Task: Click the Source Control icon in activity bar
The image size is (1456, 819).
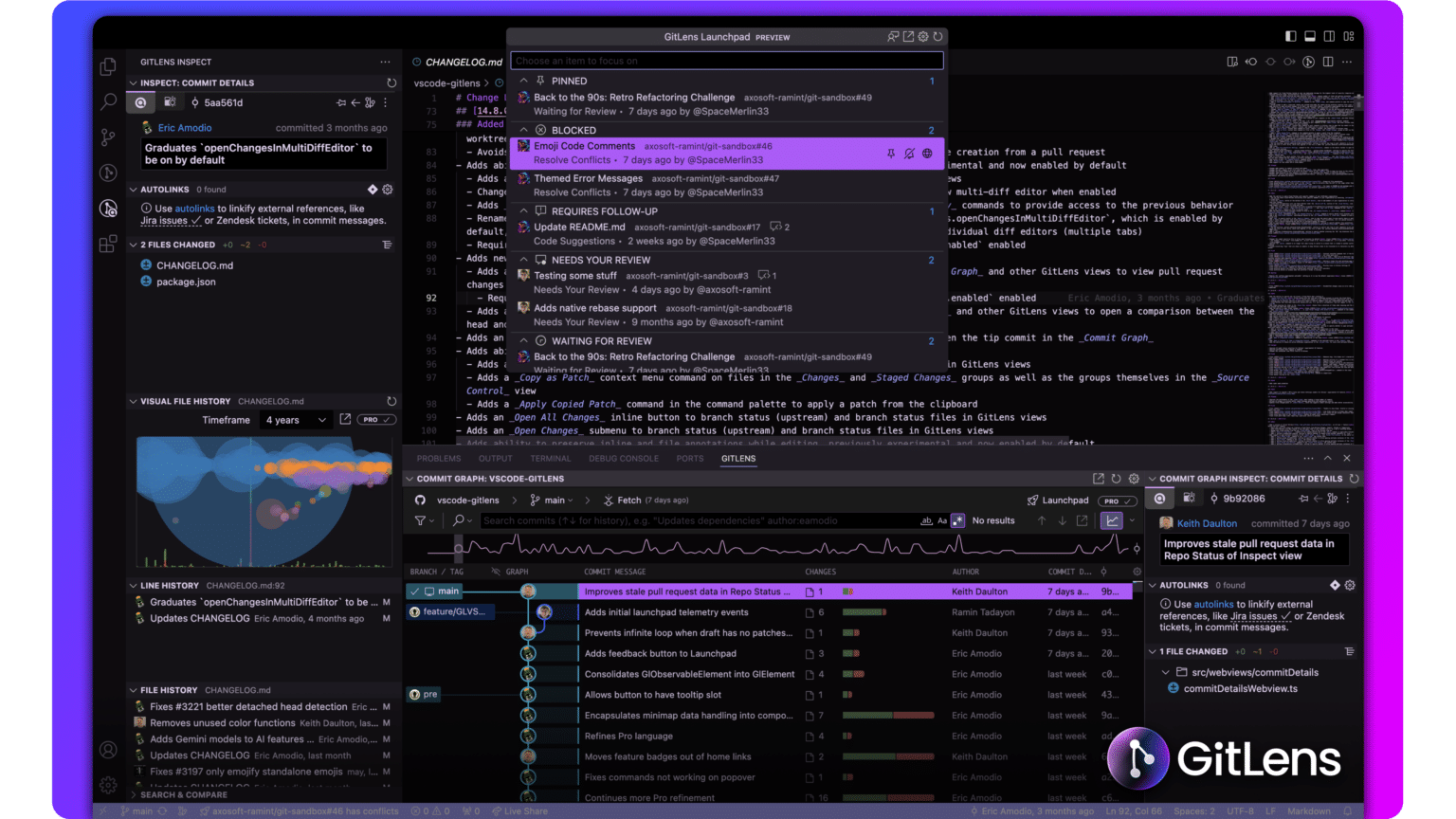Action: click(x=107, y=137)
